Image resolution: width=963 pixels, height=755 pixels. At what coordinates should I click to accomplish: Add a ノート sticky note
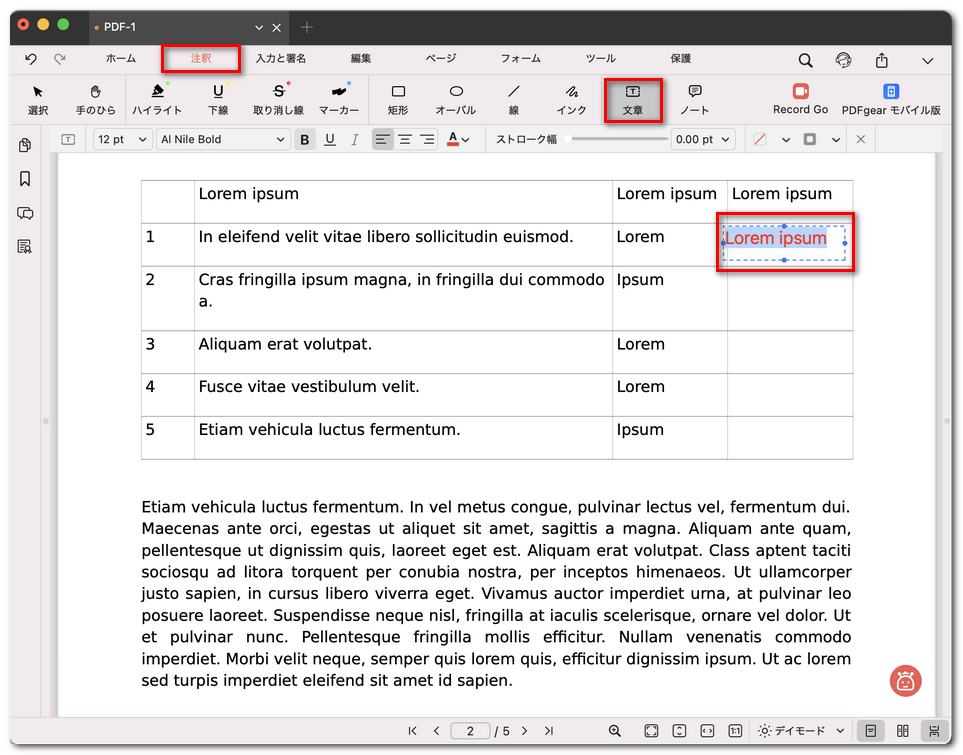tap(694, 98)
